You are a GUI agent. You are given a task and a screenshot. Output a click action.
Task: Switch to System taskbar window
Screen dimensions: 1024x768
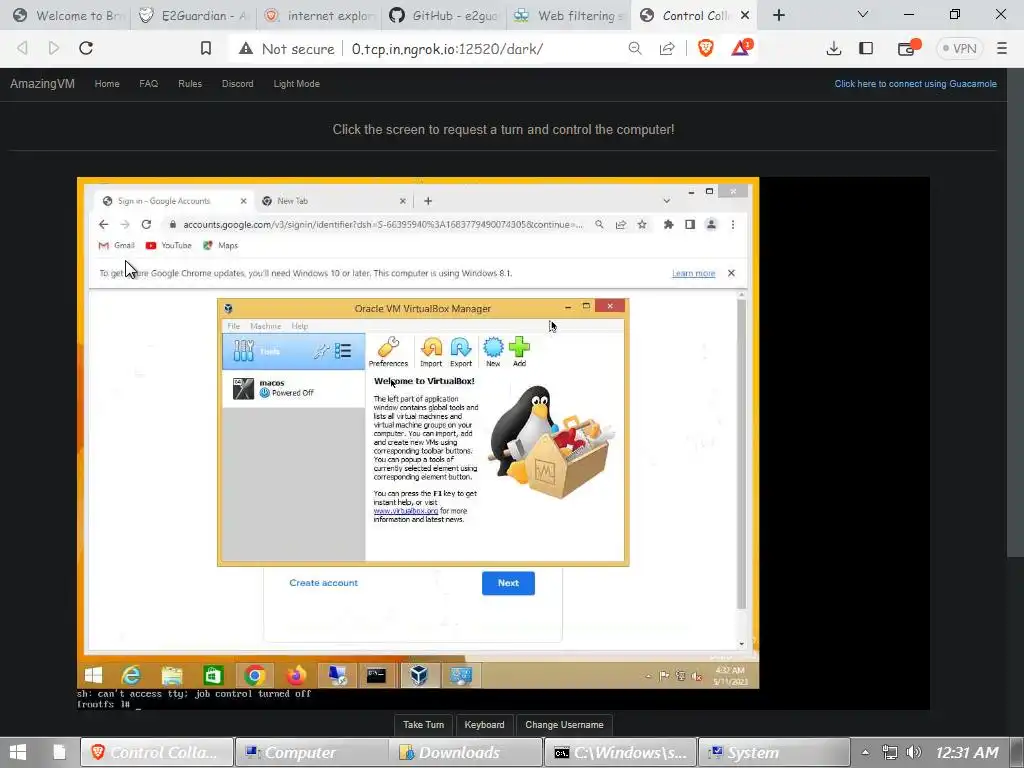[774, 752]
